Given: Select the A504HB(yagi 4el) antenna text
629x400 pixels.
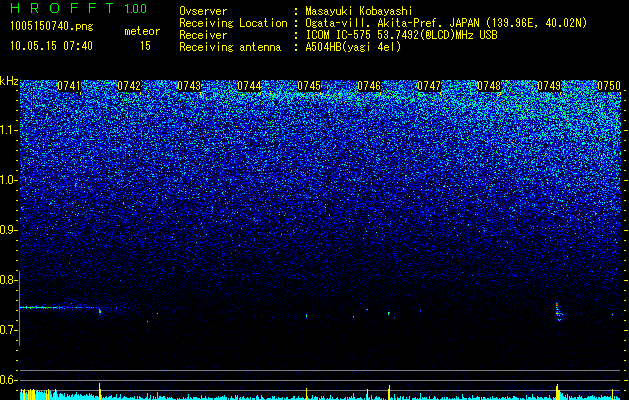Looking at the screenshot, I should (353, 47).
